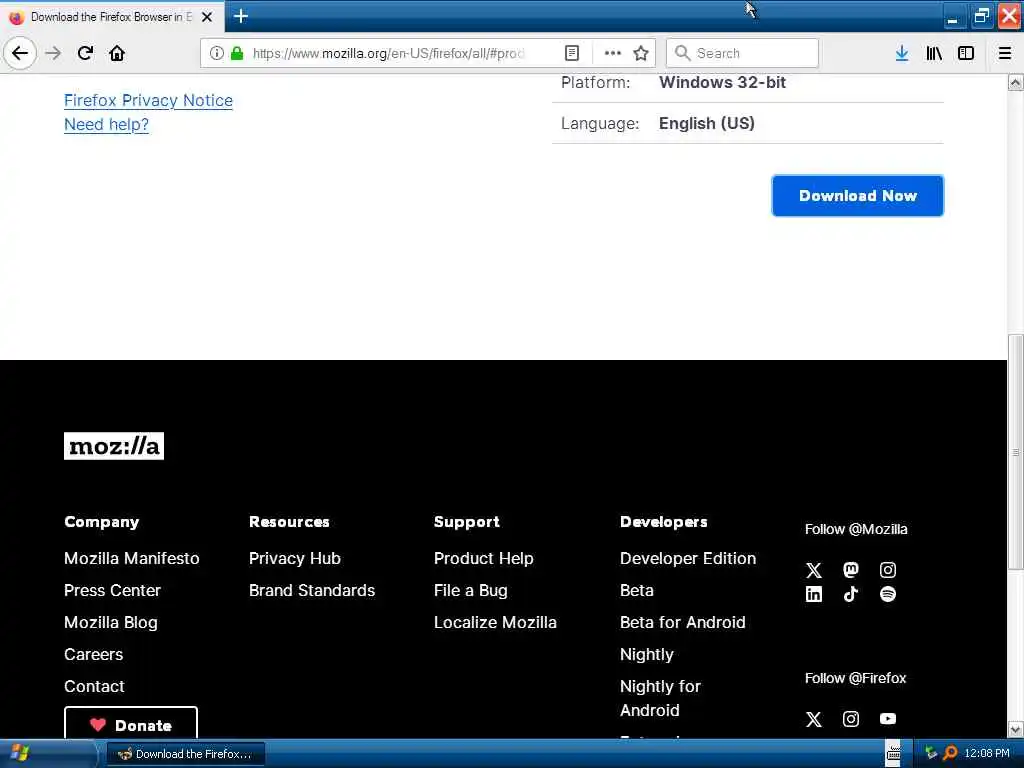The width and height of the screenshot is (1024, 768).
Task: Bookmark this page with the star
Action: point(641,53)
